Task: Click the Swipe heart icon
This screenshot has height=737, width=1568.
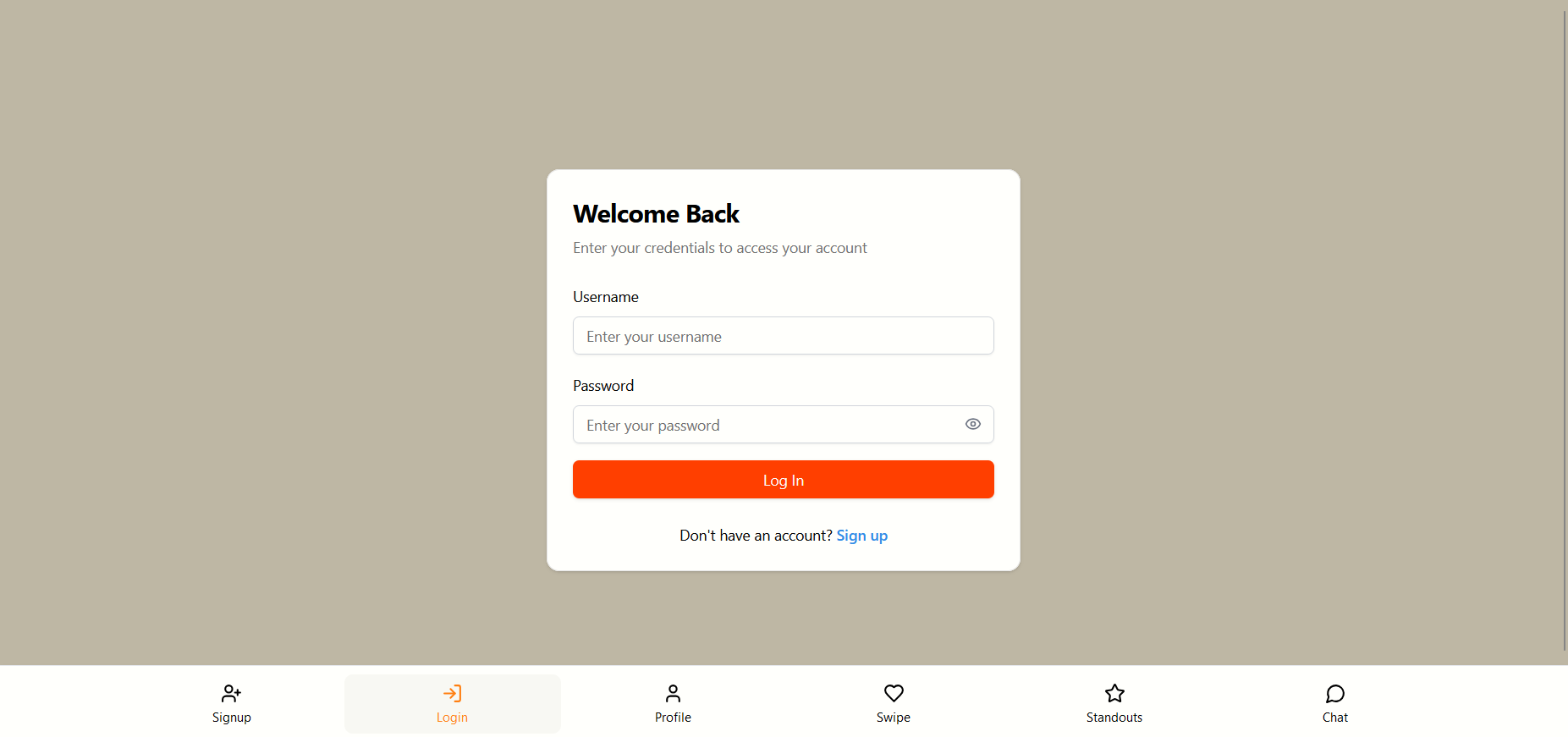Action: pyautogui.click(x=894, y=694)
